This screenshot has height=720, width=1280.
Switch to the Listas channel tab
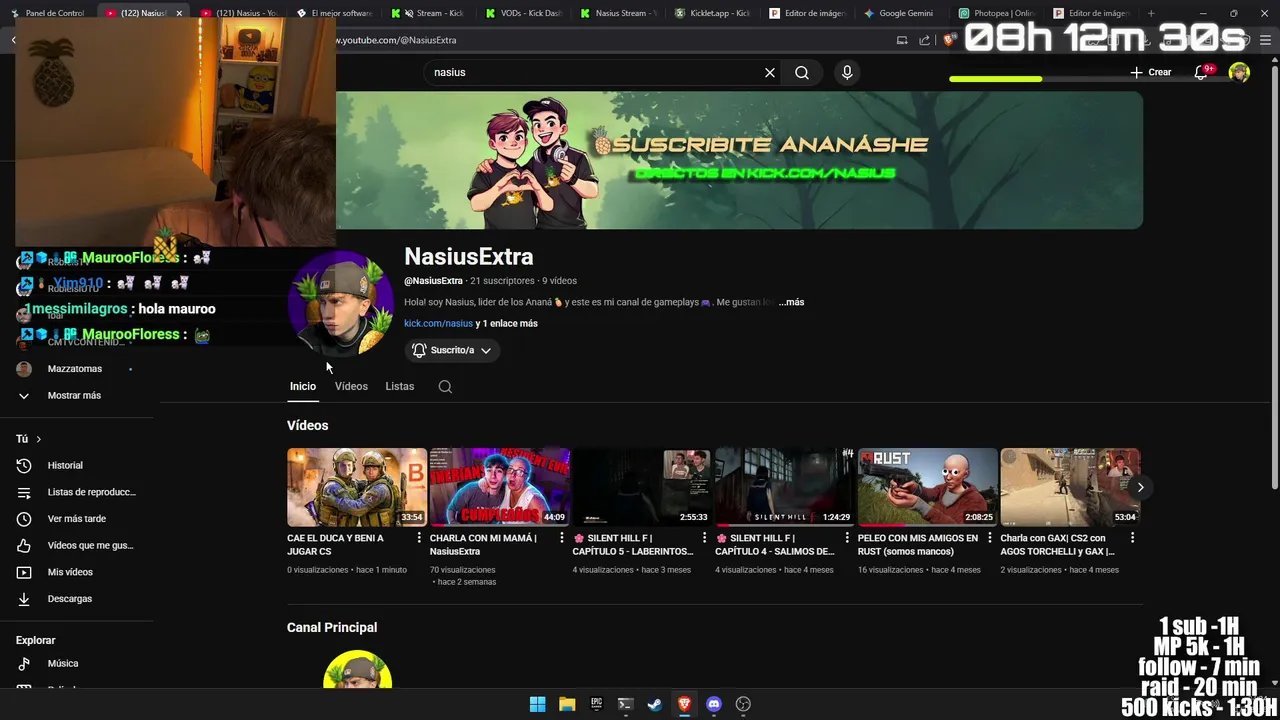(399, 386)
